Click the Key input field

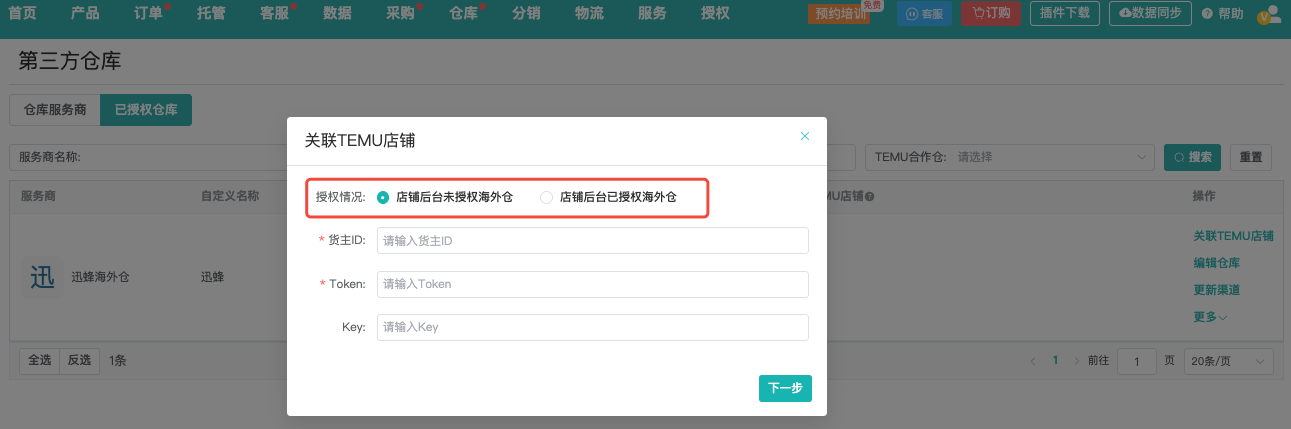(x=592, y=327)
